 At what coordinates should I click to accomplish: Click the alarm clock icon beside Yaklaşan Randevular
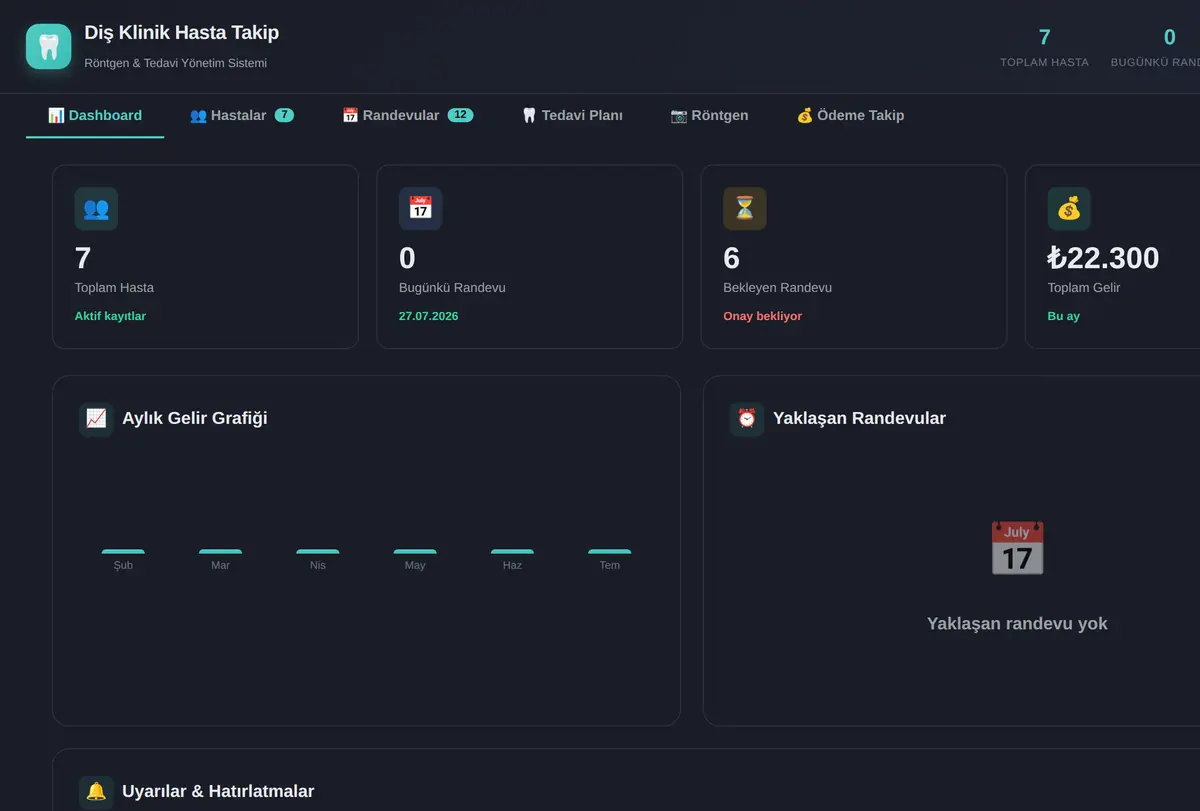747,419
